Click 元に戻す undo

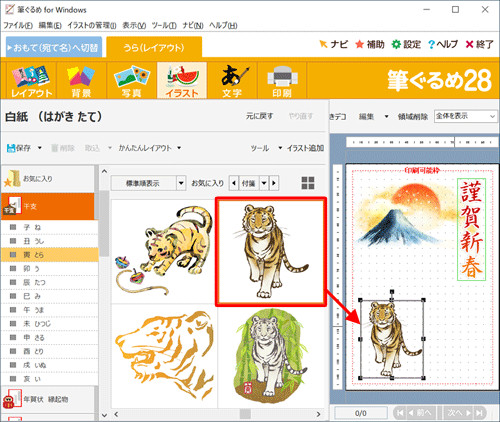[x=259, y=116]
